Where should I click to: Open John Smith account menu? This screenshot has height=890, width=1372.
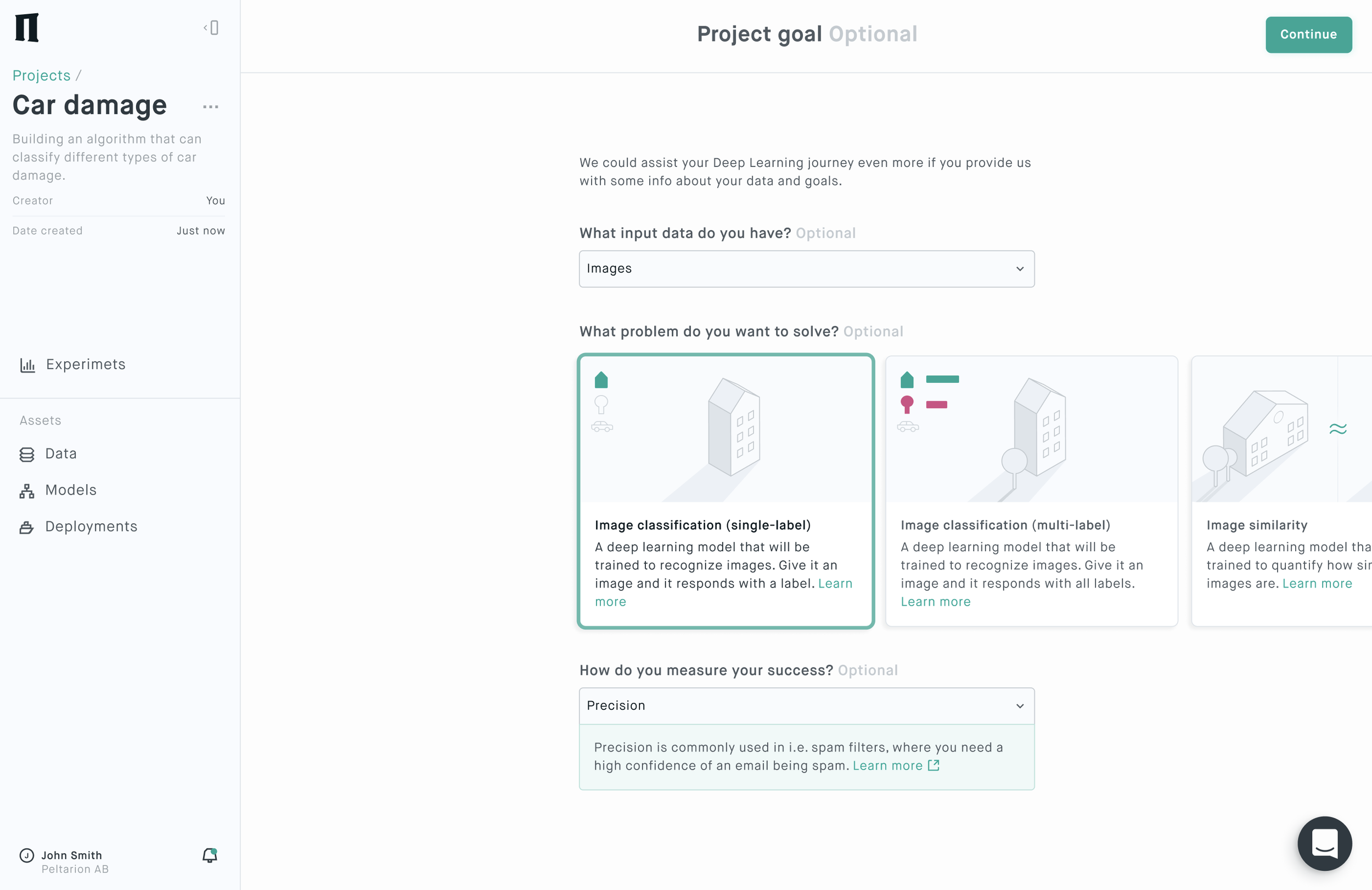pyautogui.click(x=64, y=861)
